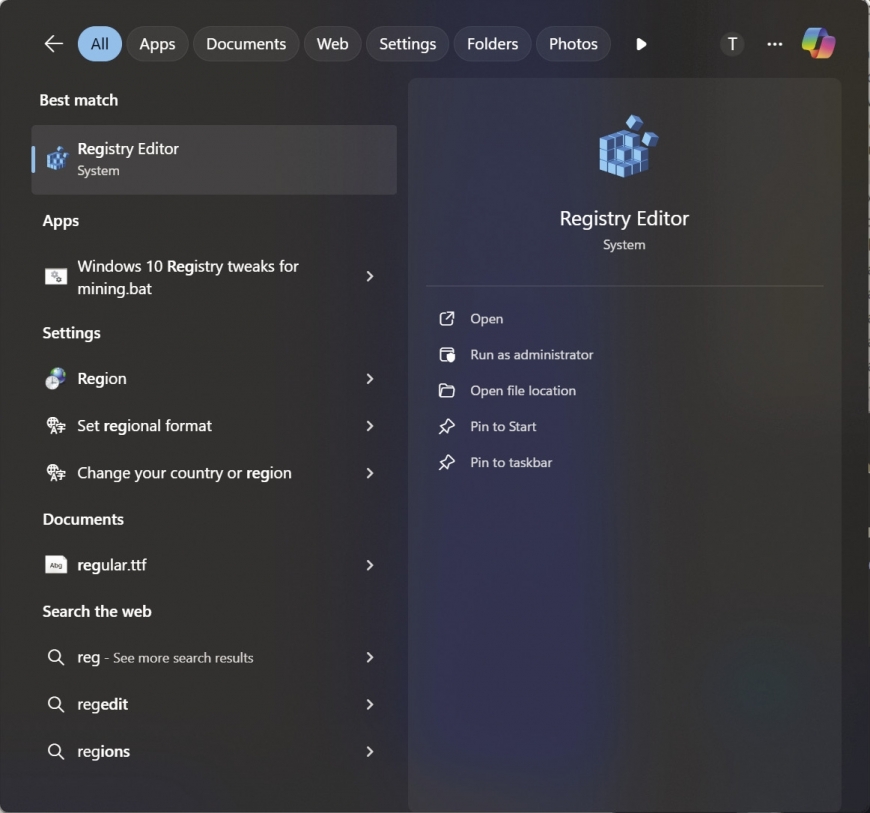The width and height of the screenshot is (870, 813).
Task: Open the three-dots options menu
Action: (x=775, y=44)
